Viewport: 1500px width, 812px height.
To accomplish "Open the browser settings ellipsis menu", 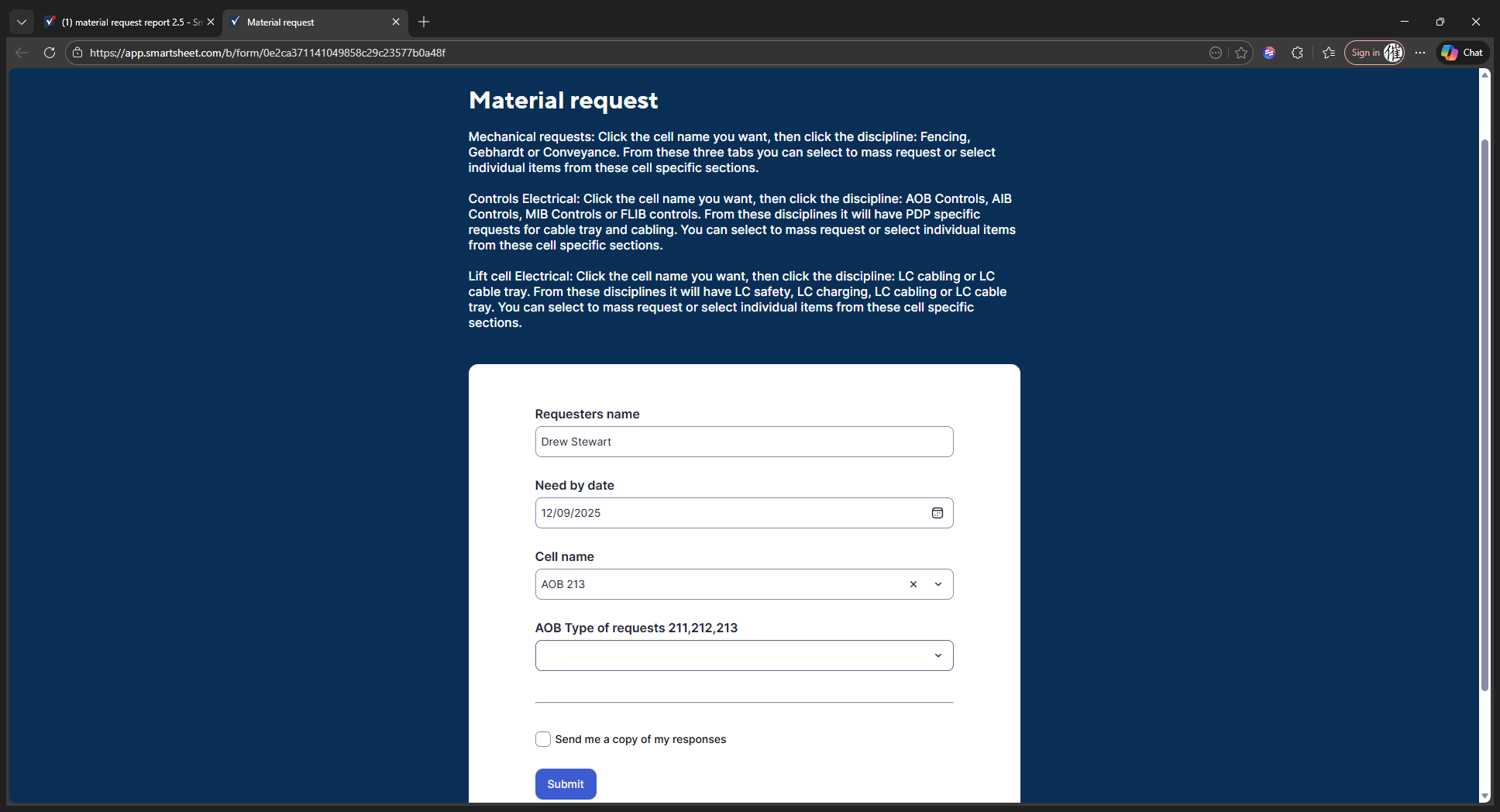I will tap(1419, 53).
